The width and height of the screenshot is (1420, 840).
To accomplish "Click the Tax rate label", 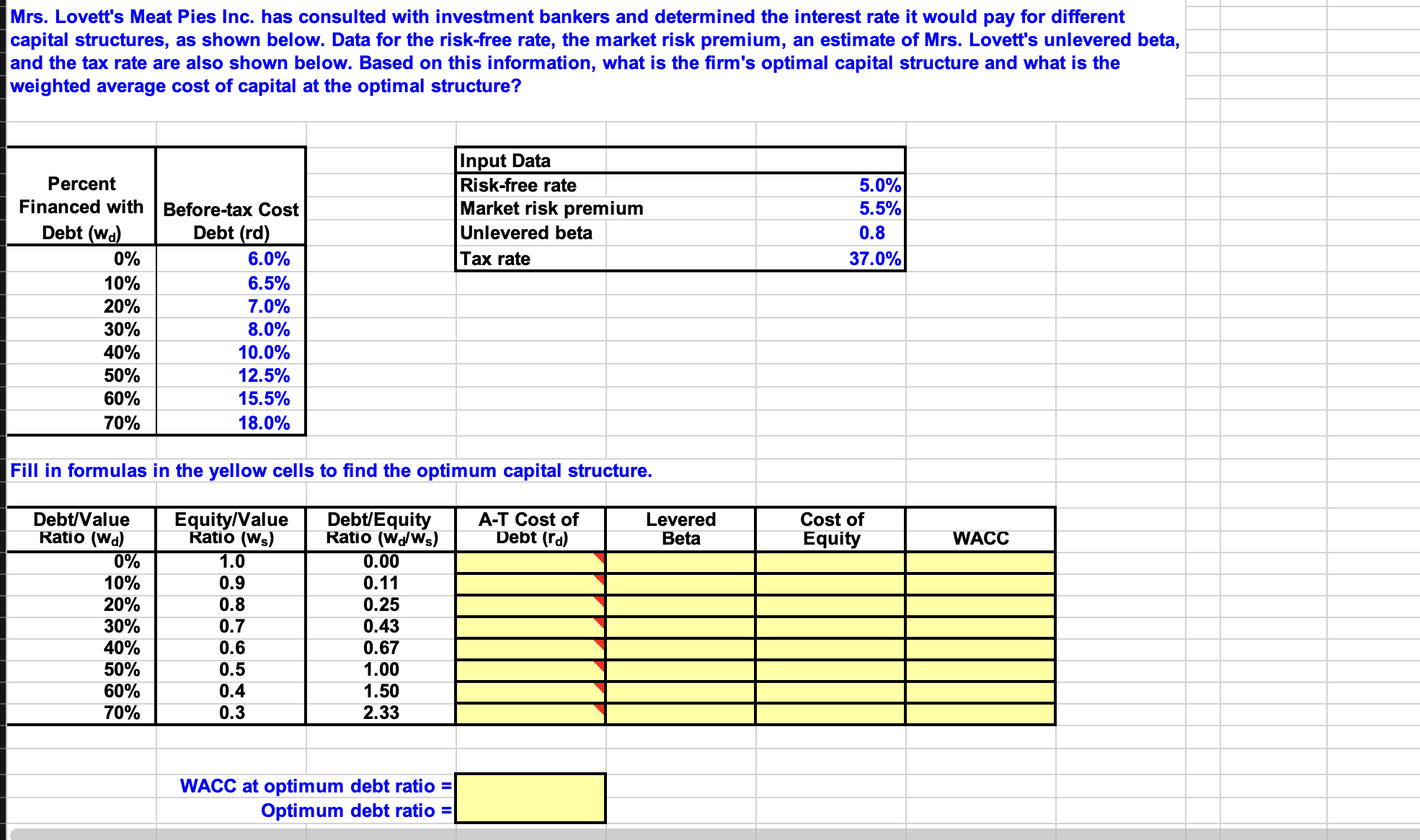I will click(x=495, y=259).
